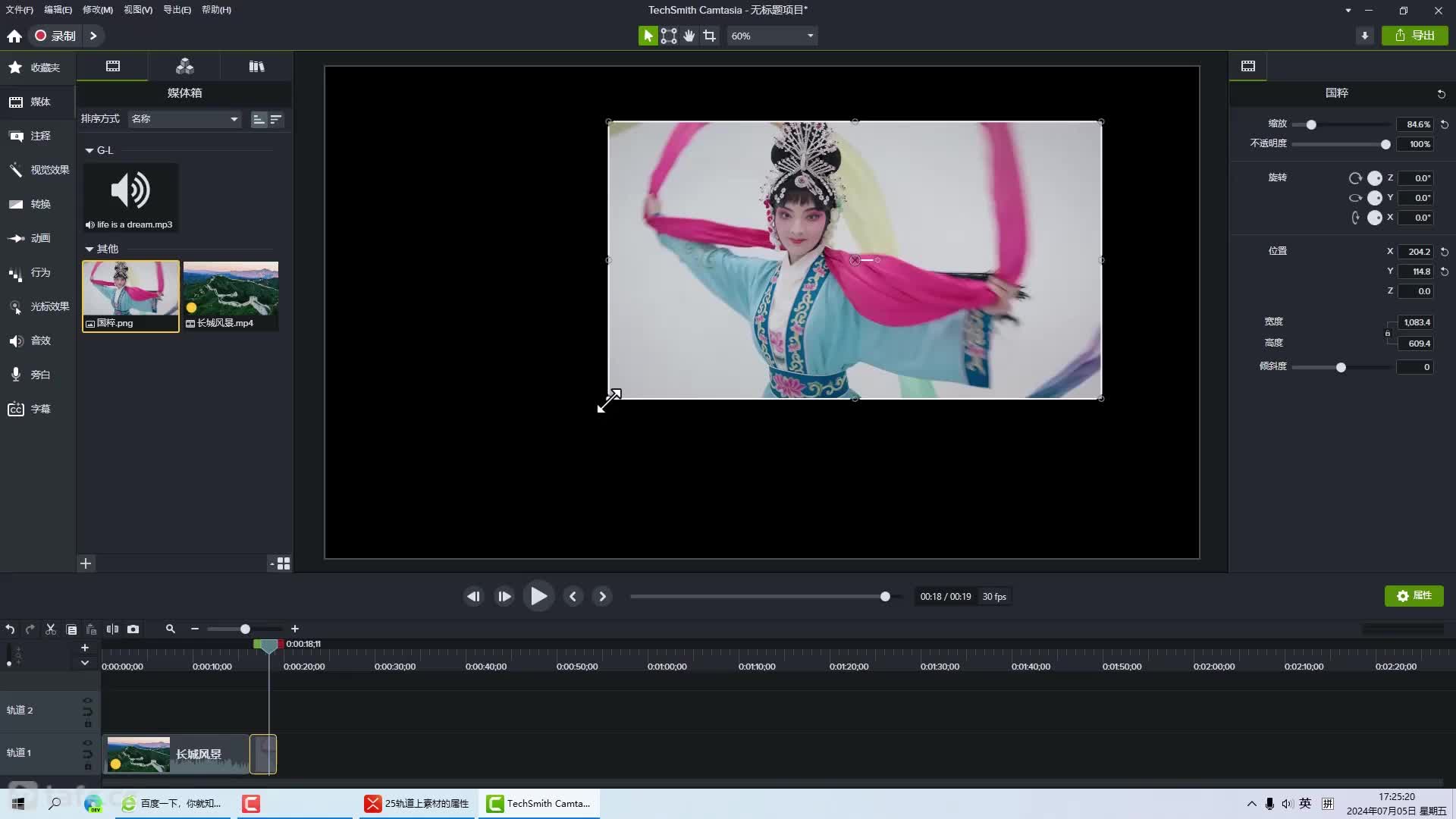Viewport: 1456px width, 819px height.
Task: Select the Edit (arrow) mode tool
Action: (x=648, y=36)
